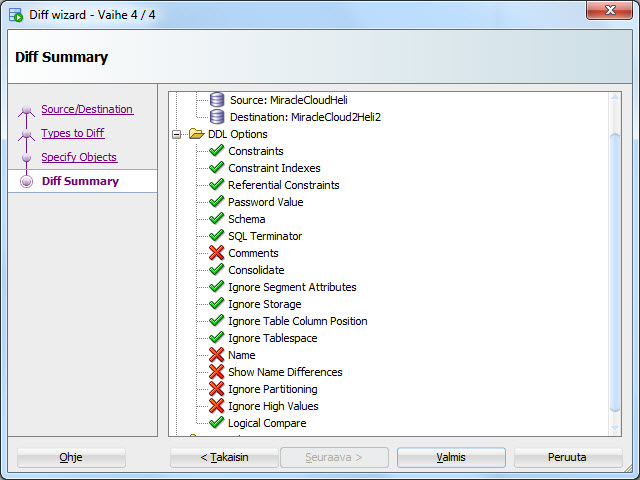Click the green check beside Constraints
This screenshot has height=480, width=640.
tap(216, 151)
